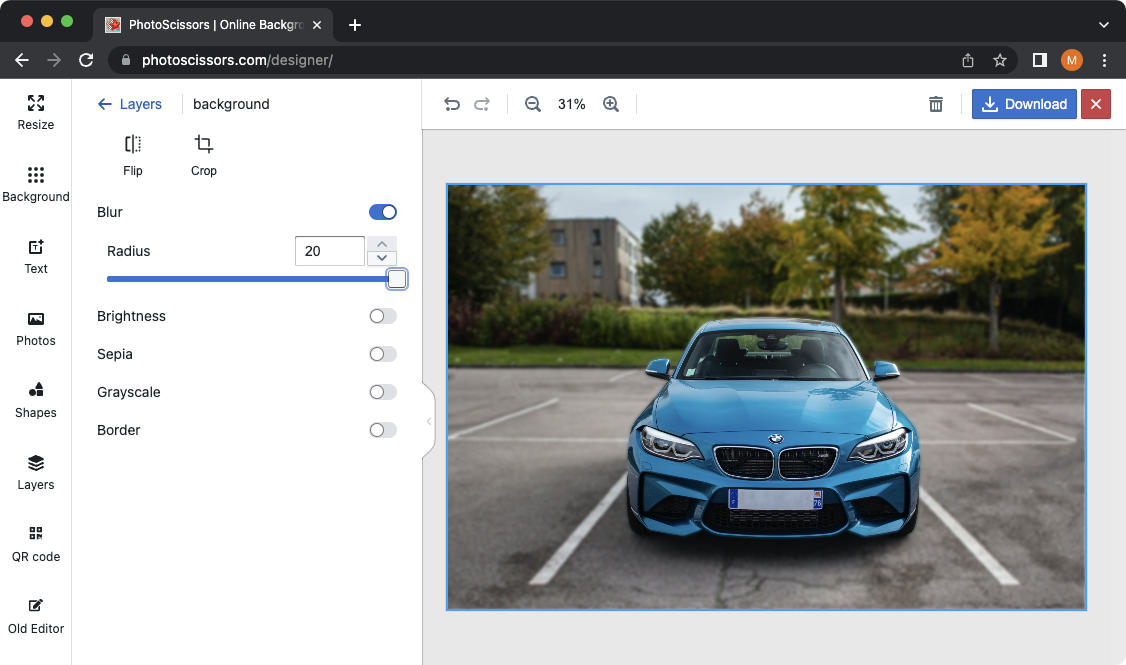
Task: Collapse the side panel with the chevron
Action: (430, 421)
